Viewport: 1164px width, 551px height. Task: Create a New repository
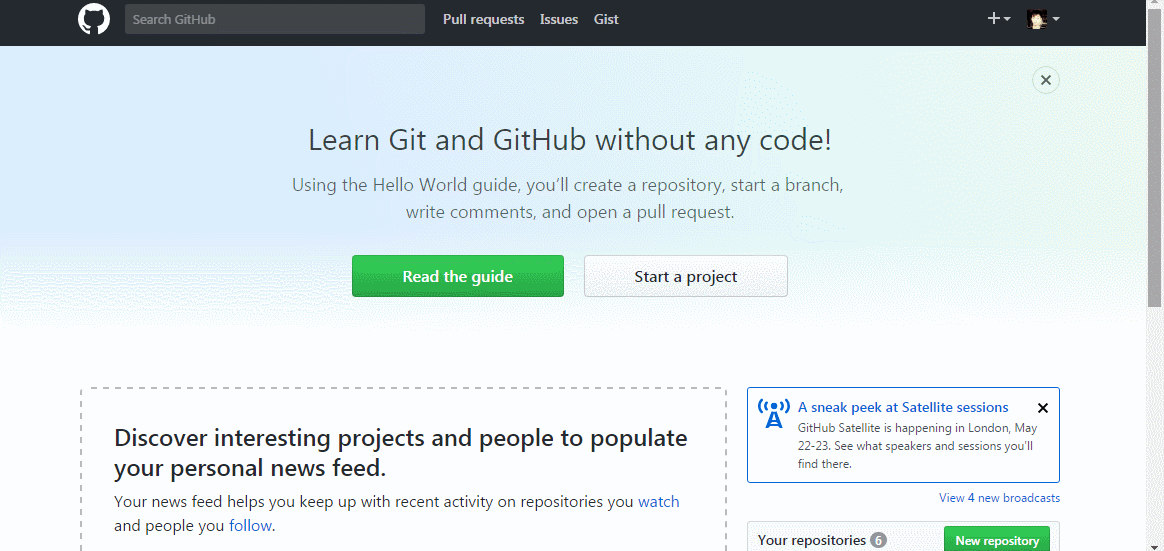tap(997, 540)
